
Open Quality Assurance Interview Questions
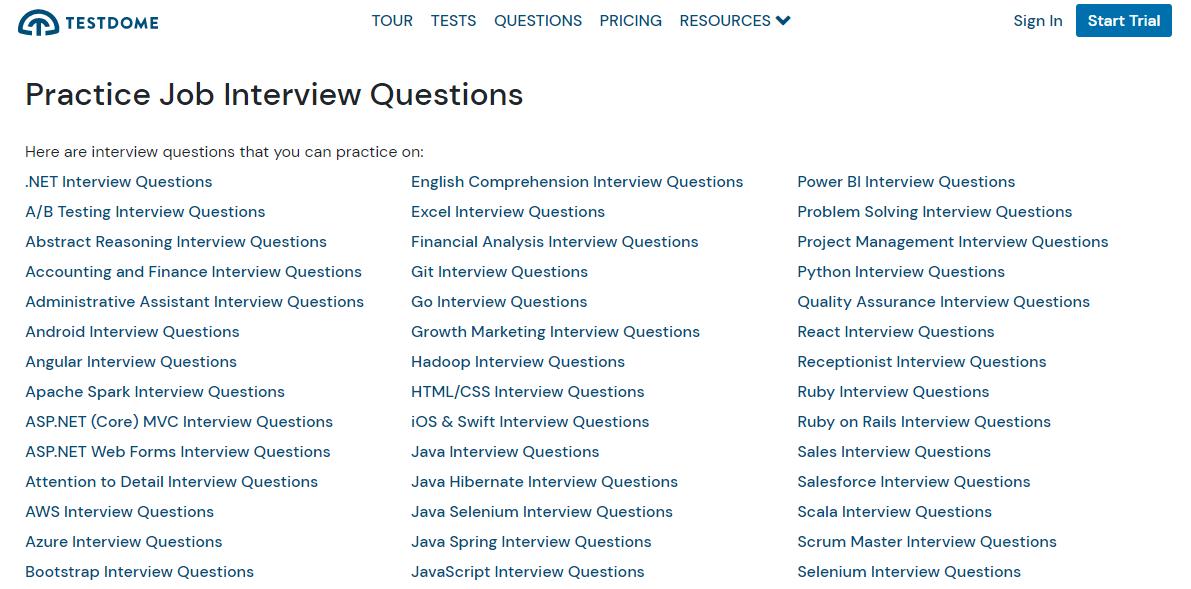tap(943, 302)
